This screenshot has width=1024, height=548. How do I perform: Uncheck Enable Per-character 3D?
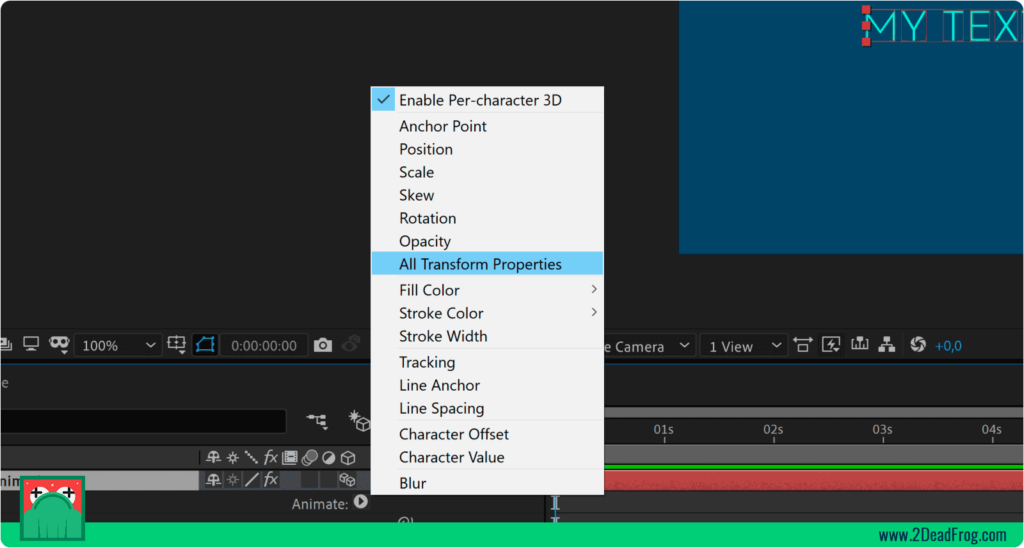tap(487, 100)
